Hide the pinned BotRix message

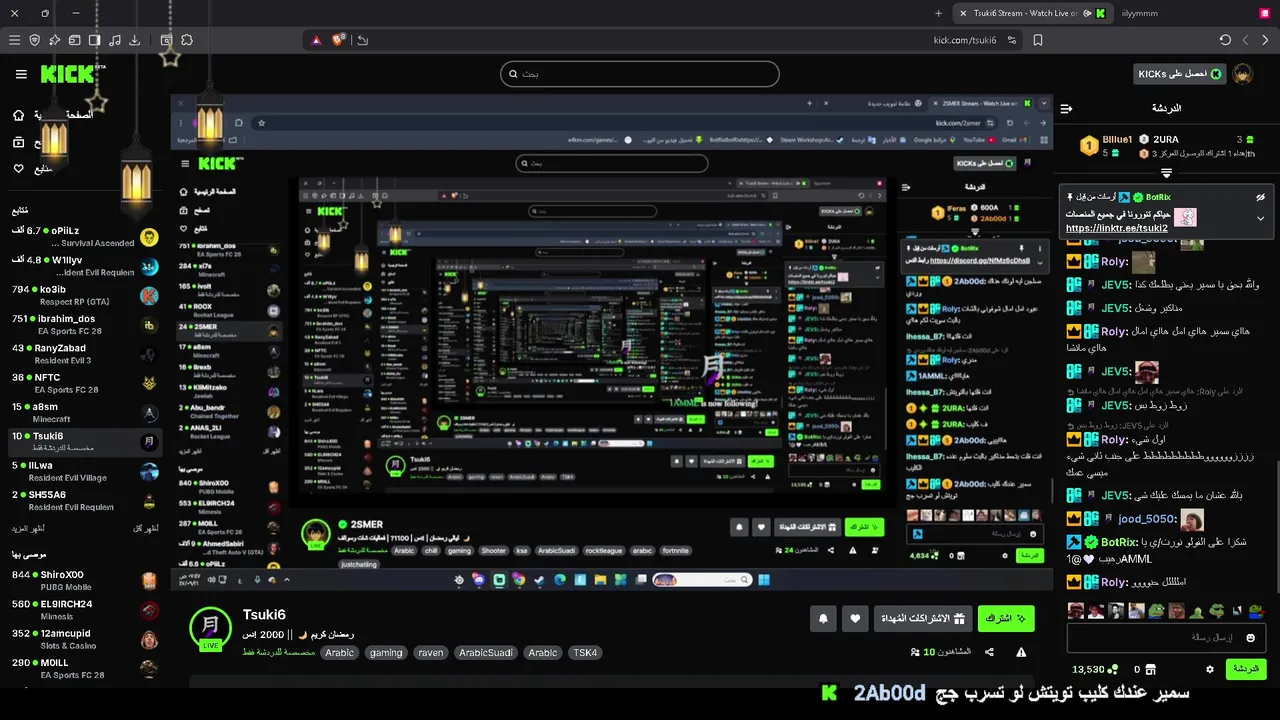point(1261,197)
